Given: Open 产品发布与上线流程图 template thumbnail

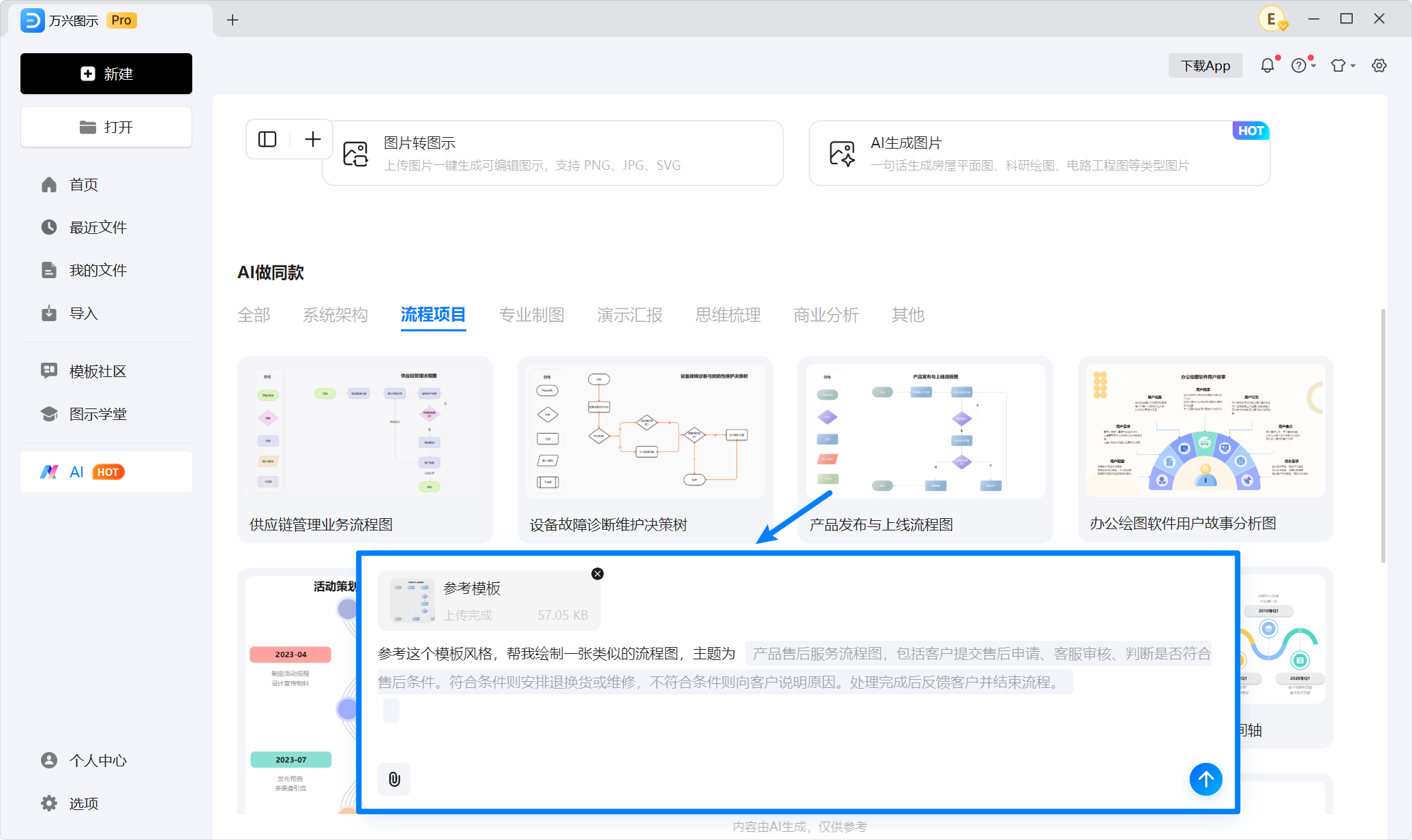Looking at the screenshot, I should (925, 431).
